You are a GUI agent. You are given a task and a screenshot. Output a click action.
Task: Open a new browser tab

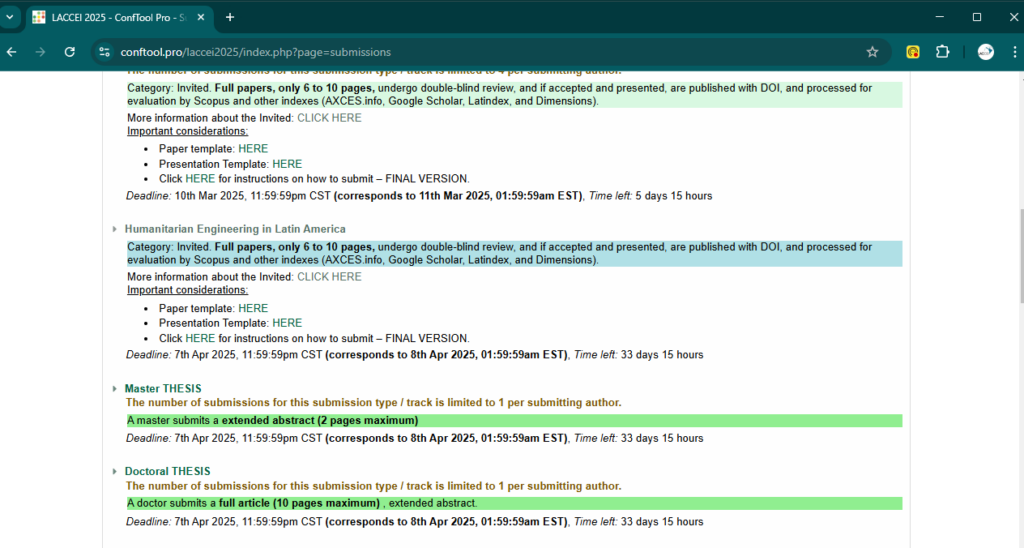[x=230, y=17]
